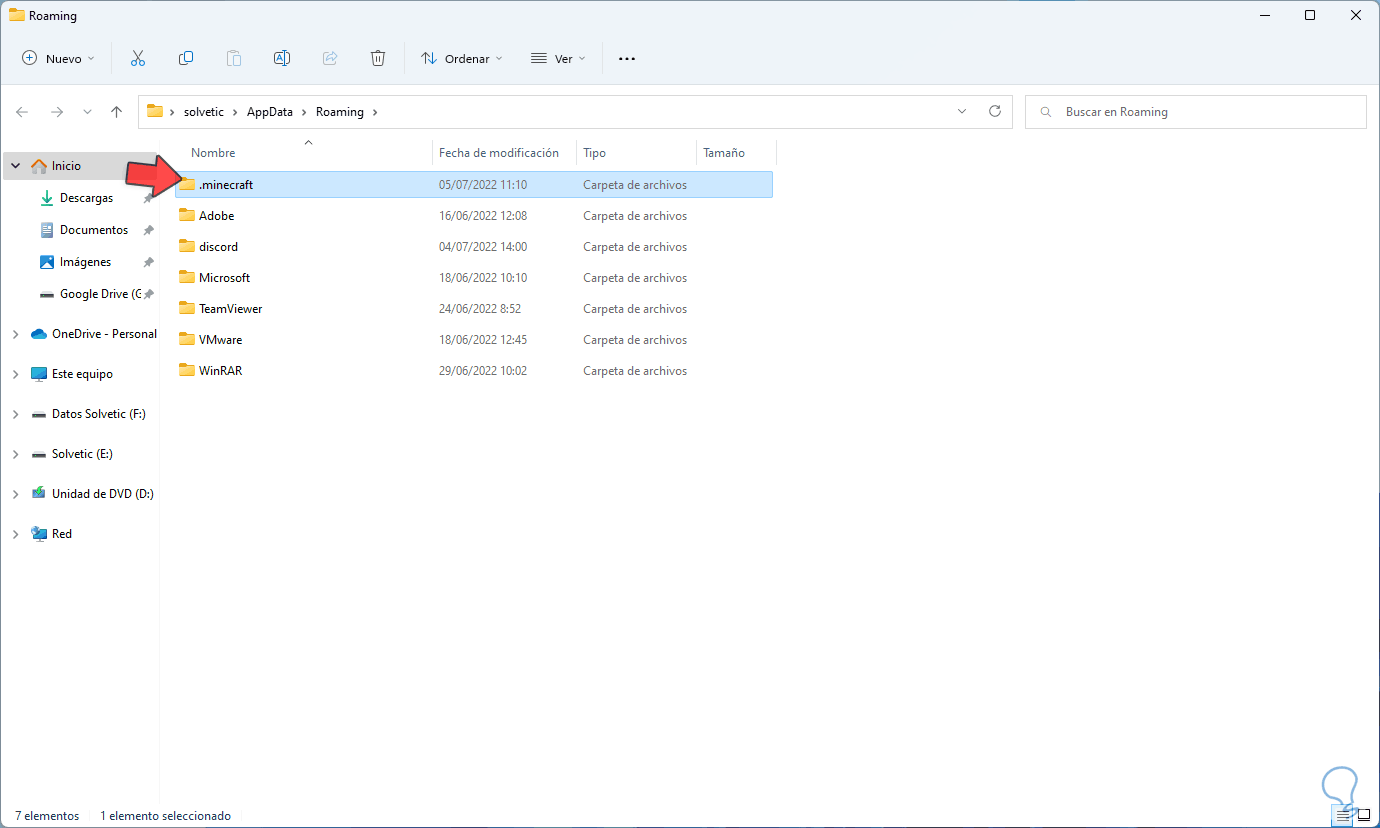Expand the OneDrive - Personal node

point(15,334)
